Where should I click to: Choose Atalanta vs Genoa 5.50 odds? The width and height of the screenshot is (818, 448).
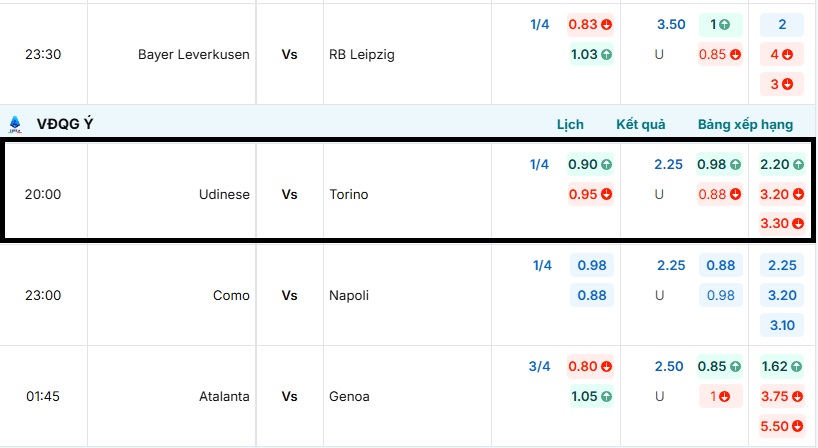782,426
